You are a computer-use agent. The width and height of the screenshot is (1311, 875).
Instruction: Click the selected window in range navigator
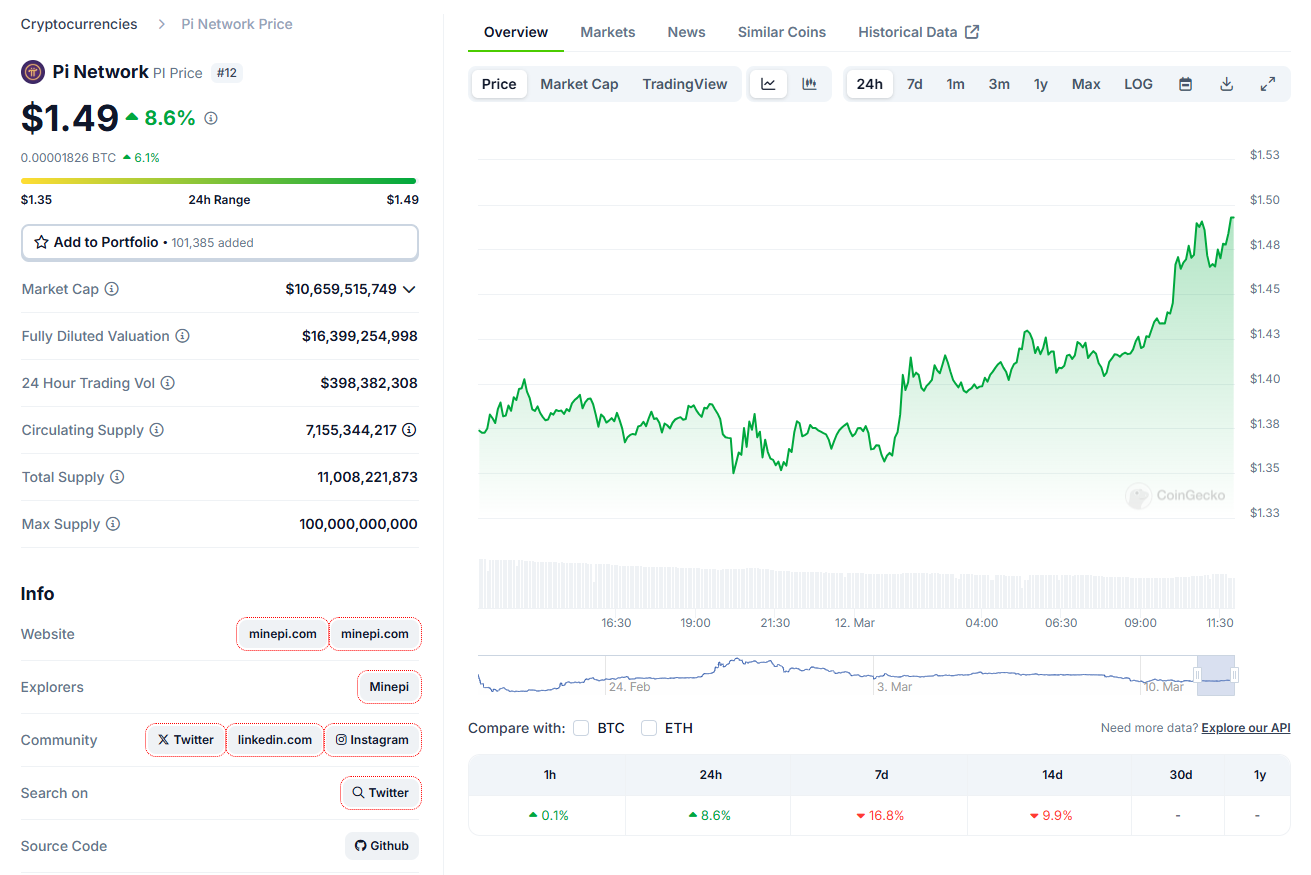tap(1216, 675)
